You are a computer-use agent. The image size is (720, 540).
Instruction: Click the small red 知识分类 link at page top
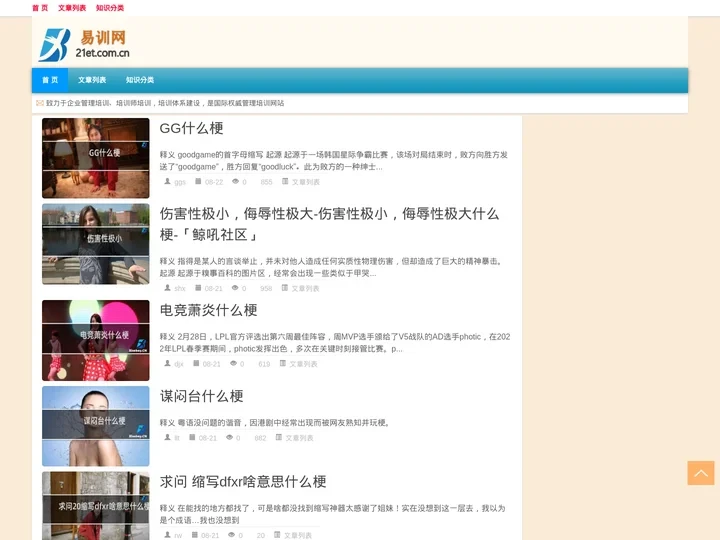coord(110,8)
